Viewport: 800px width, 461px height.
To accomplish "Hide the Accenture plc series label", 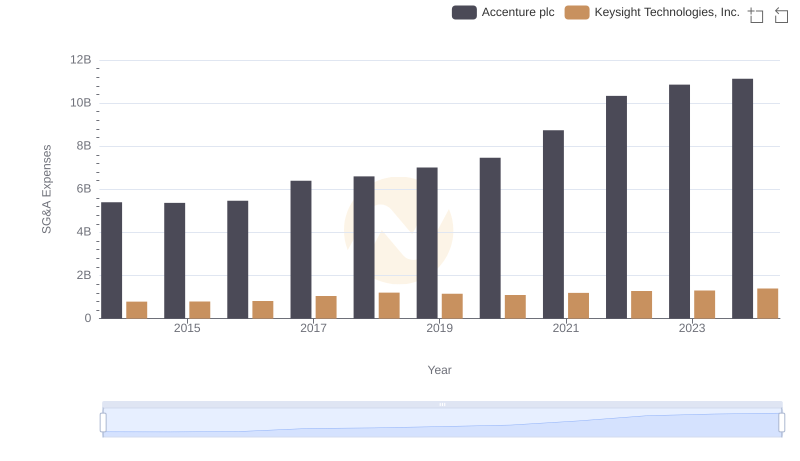I will click(x=518, y=12).
